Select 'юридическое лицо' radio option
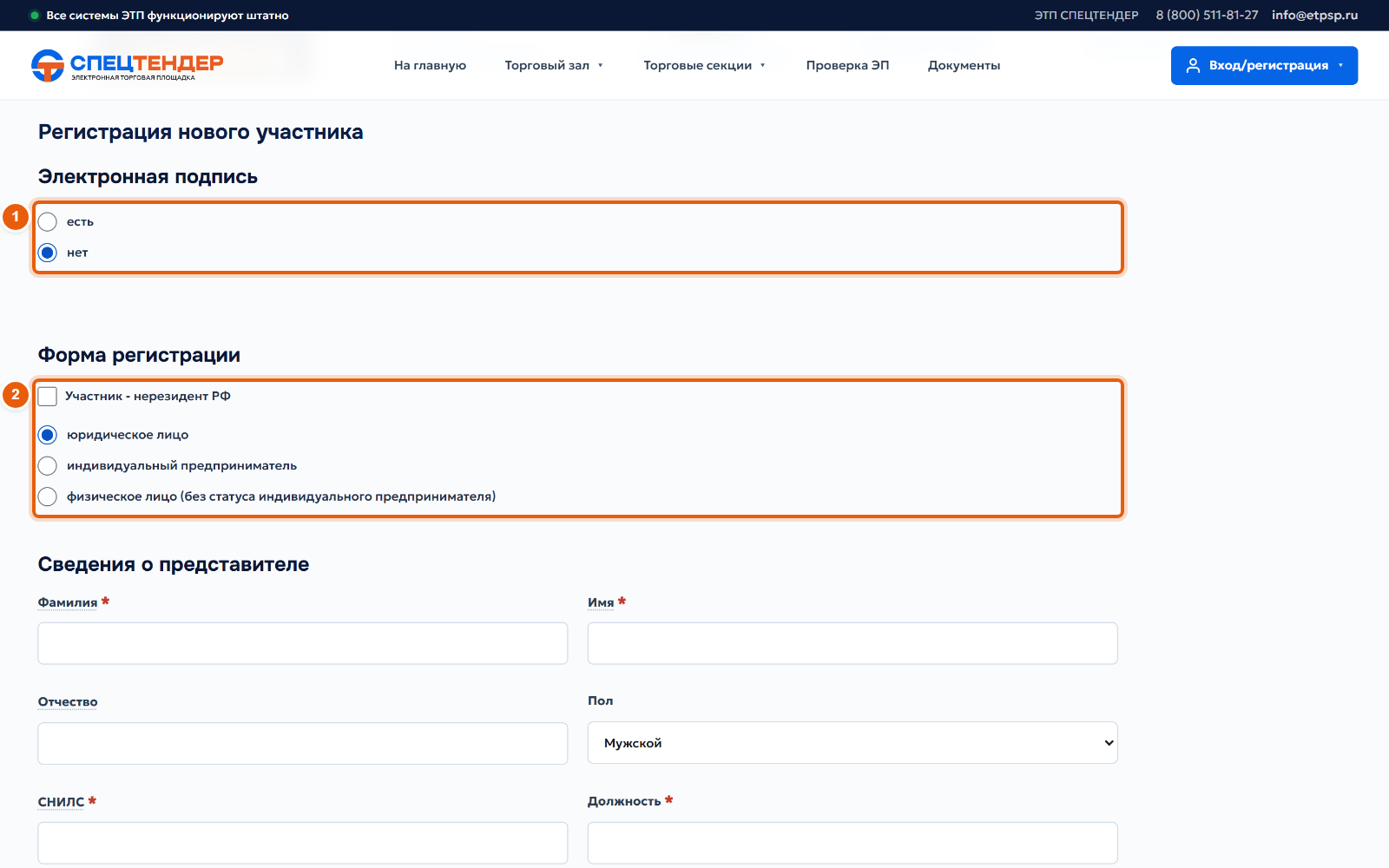Image resolution: width=1389 pixels, height=868 pixels. click(48, 435)
